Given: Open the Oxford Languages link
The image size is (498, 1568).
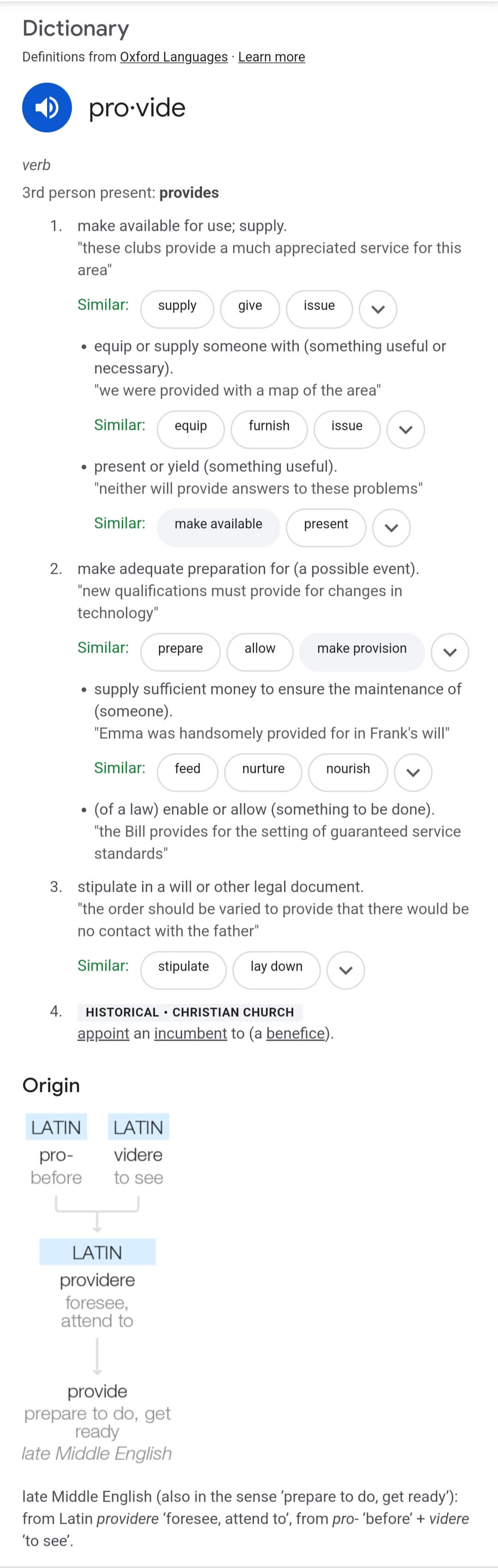Looking at the screenshot, I should 173,57.
